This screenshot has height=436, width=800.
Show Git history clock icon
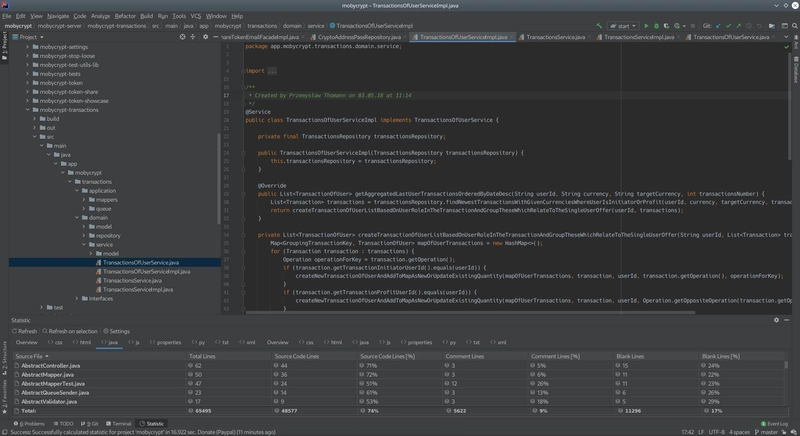coord(748,25)
